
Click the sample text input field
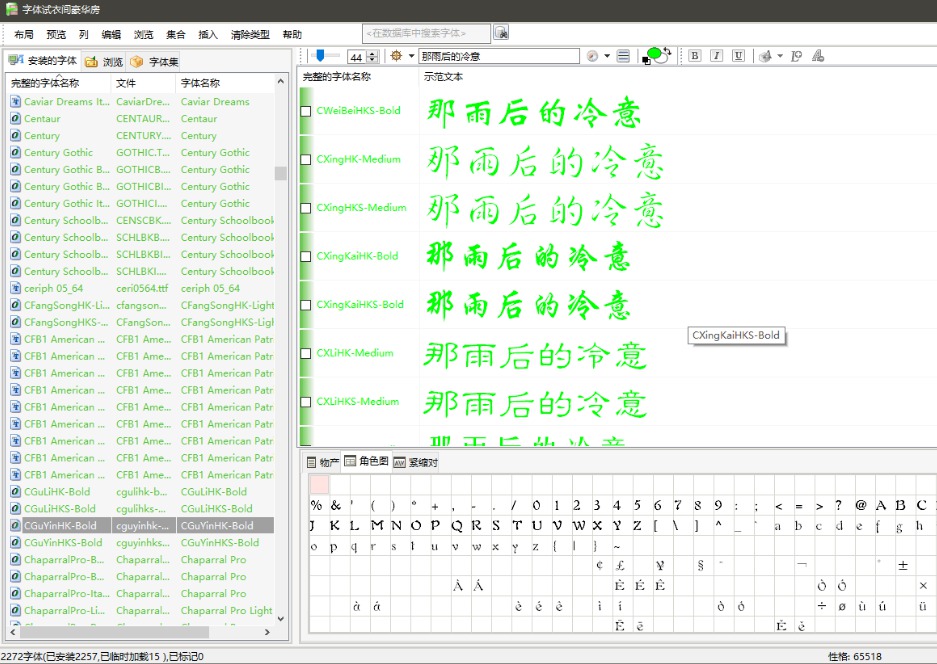pos(498,56)
